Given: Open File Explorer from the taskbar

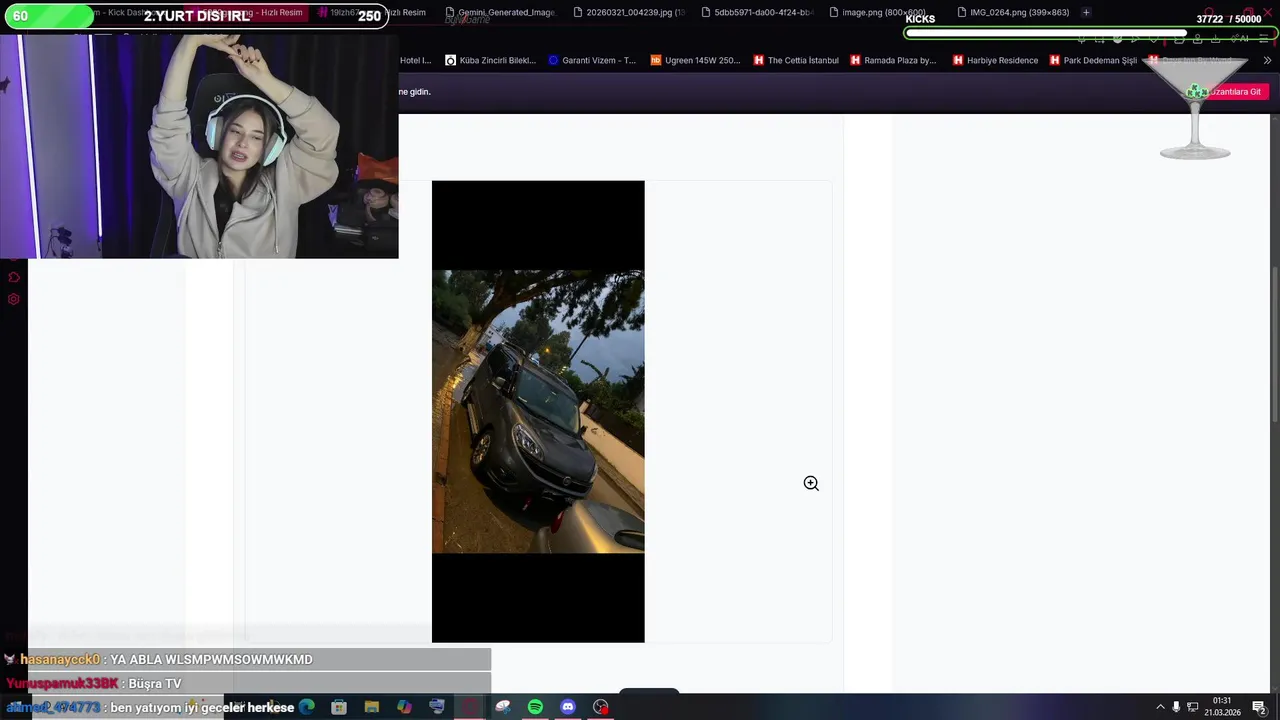Looking at the screenshot, I should point(372,707).
